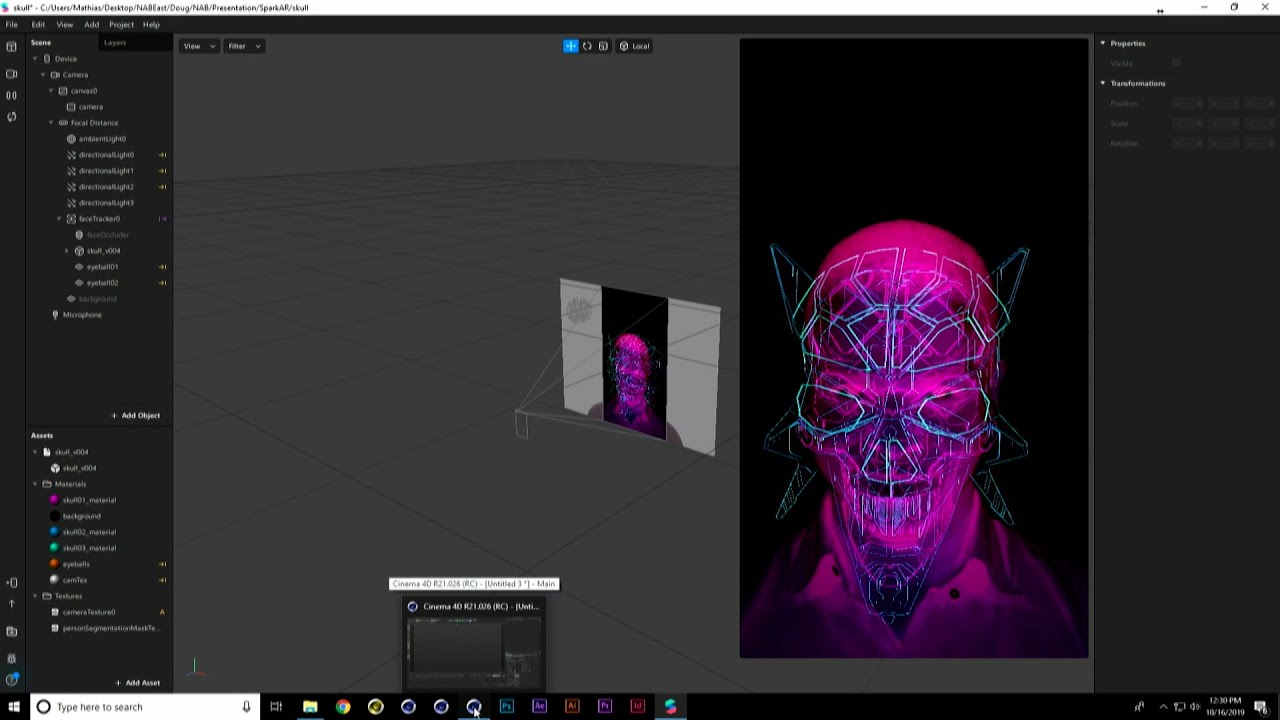
Task: Click the yellow arrow beside directionalLight0
Action: click(x=162, y=155)
